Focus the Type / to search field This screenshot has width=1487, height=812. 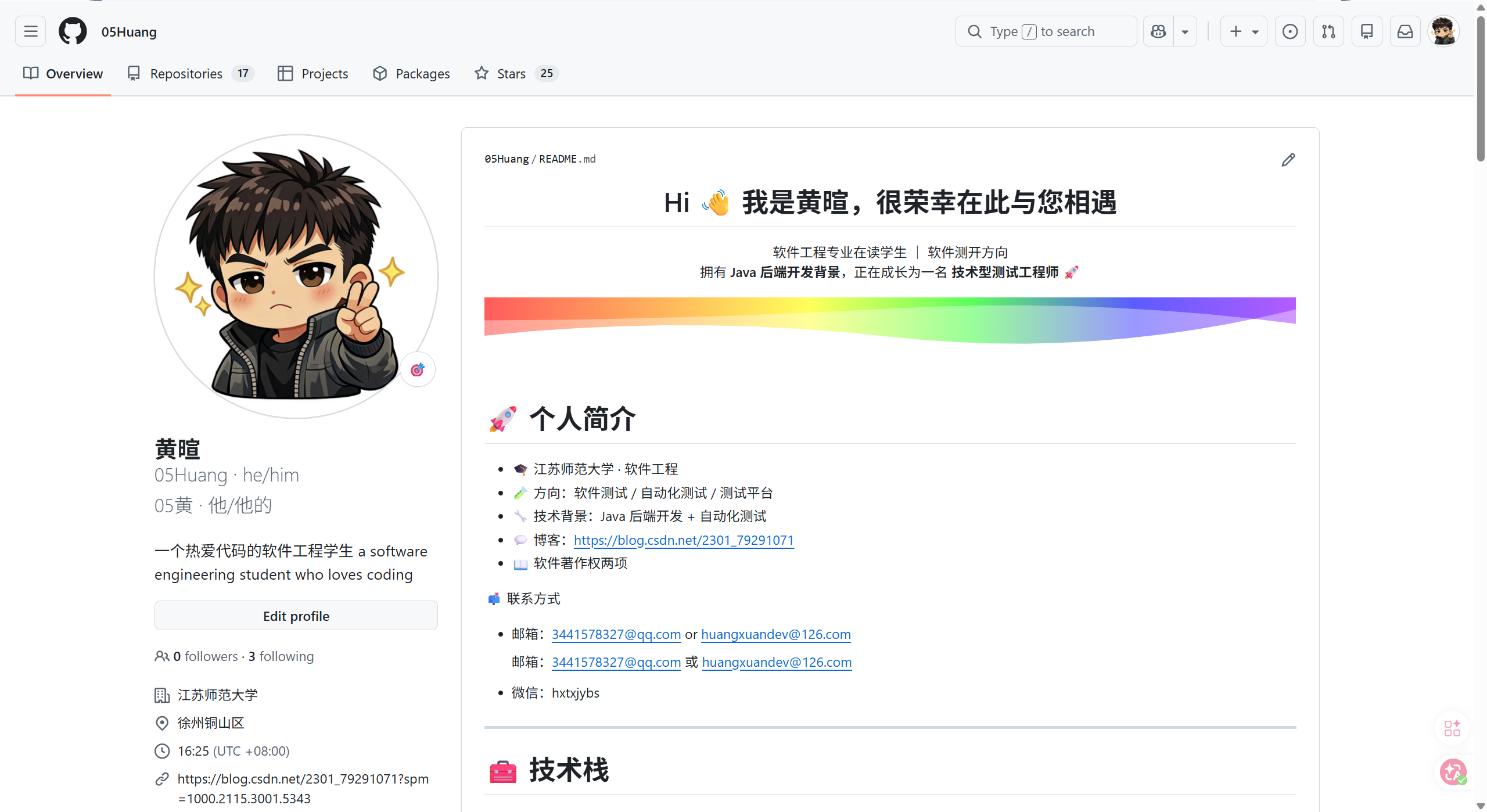1046,31
